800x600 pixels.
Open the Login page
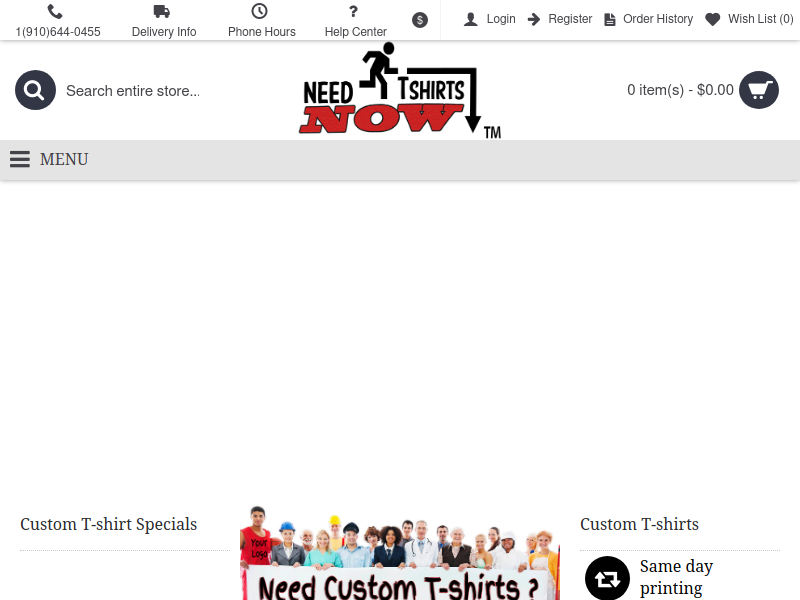click(x=501, y=19)
